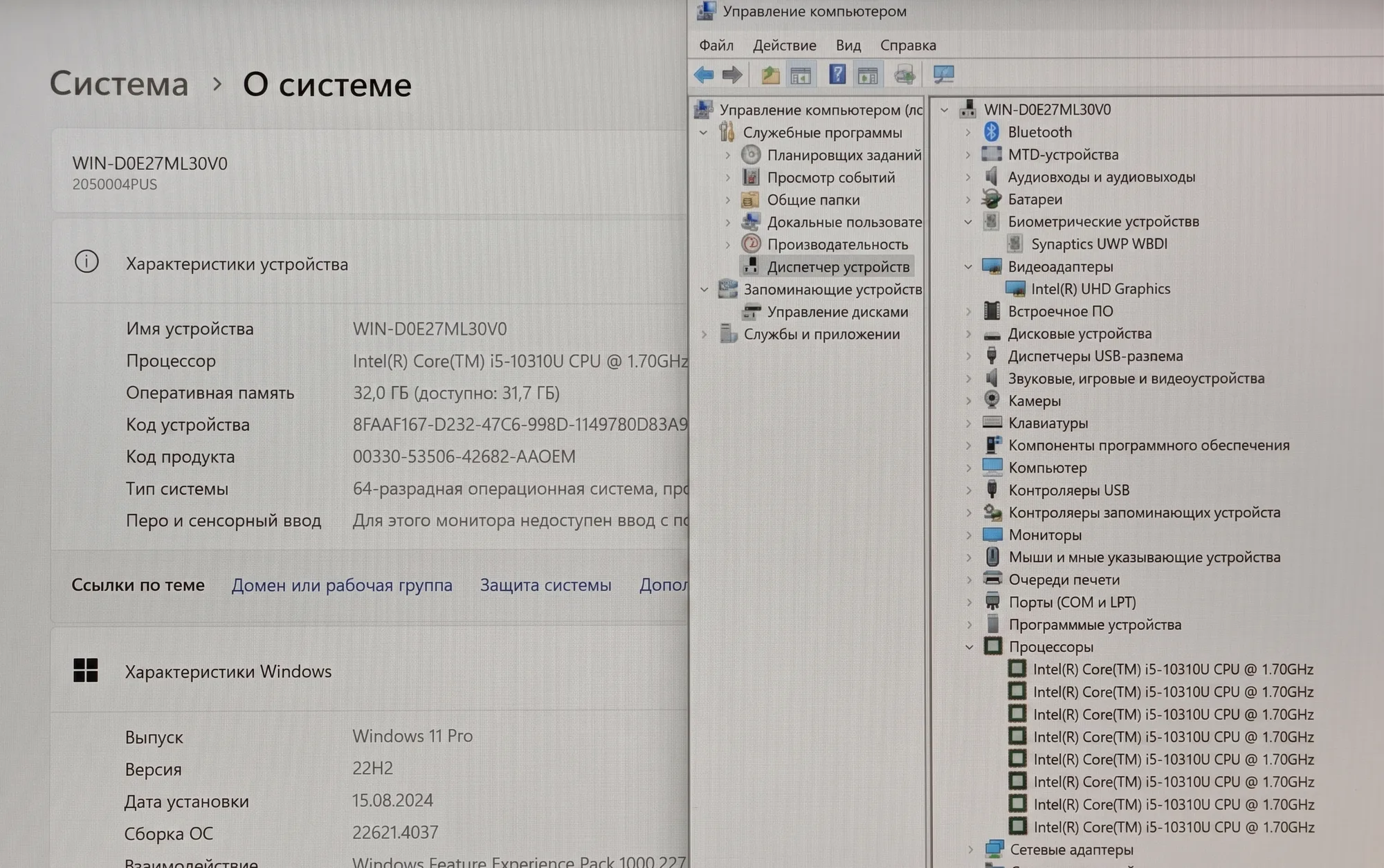
Task: Click the Intel(R) UHD Graphics adapter icon
Action: click(x=1015, y=288)
